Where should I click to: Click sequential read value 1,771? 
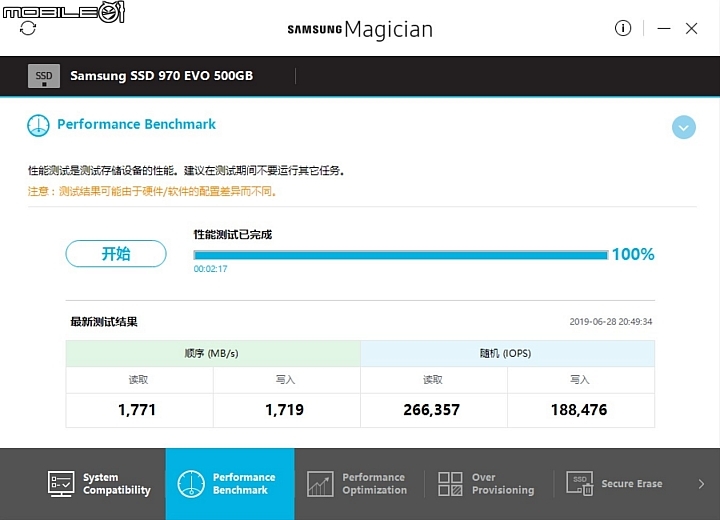(x=137, y=410)
